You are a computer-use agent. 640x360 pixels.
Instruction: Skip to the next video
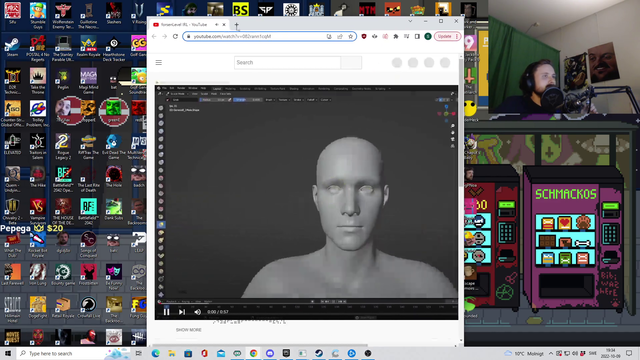(x=182, y=312)
